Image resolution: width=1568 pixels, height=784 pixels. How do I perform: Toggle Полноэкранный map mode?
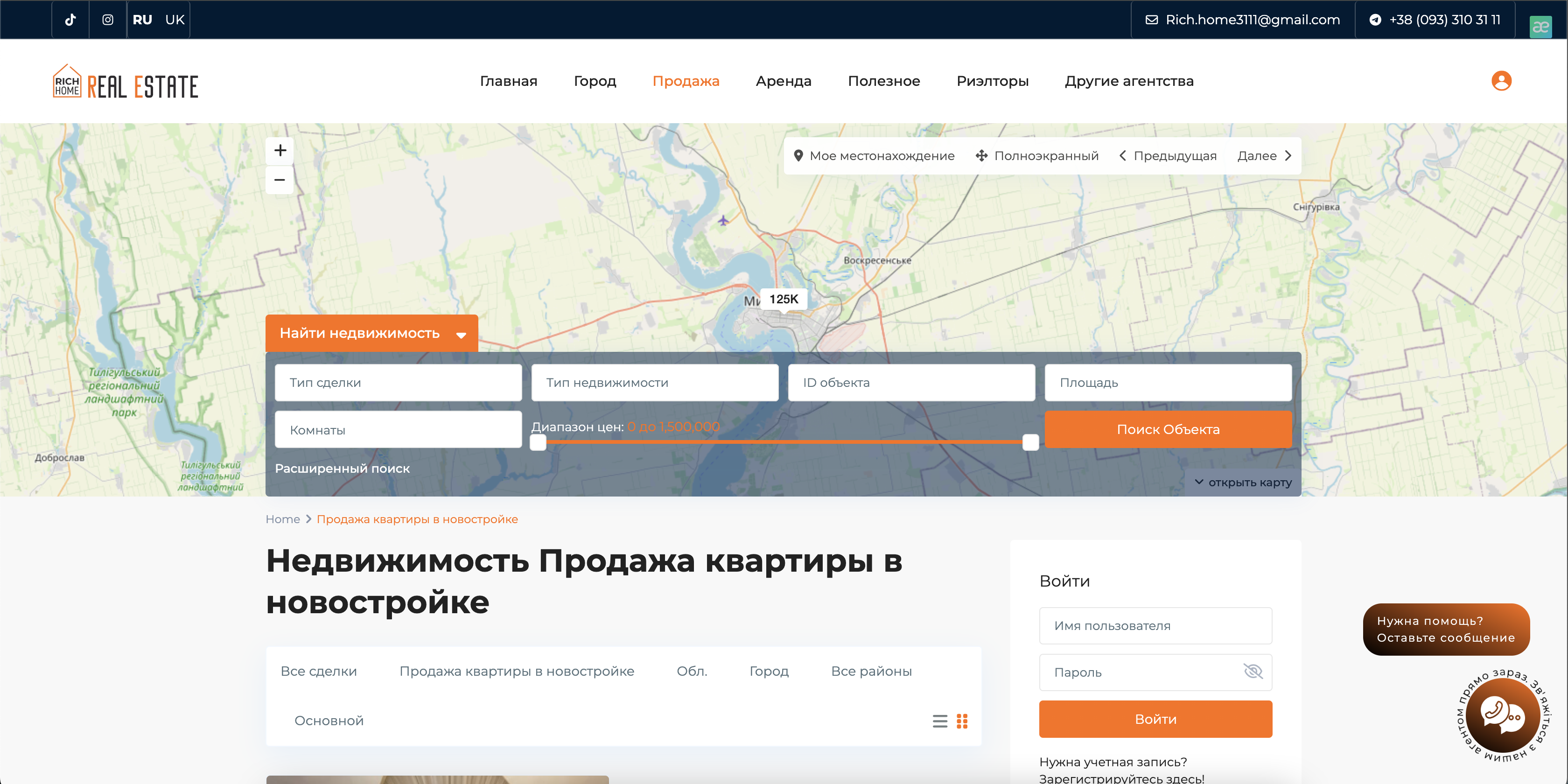tap(1037, 156)
